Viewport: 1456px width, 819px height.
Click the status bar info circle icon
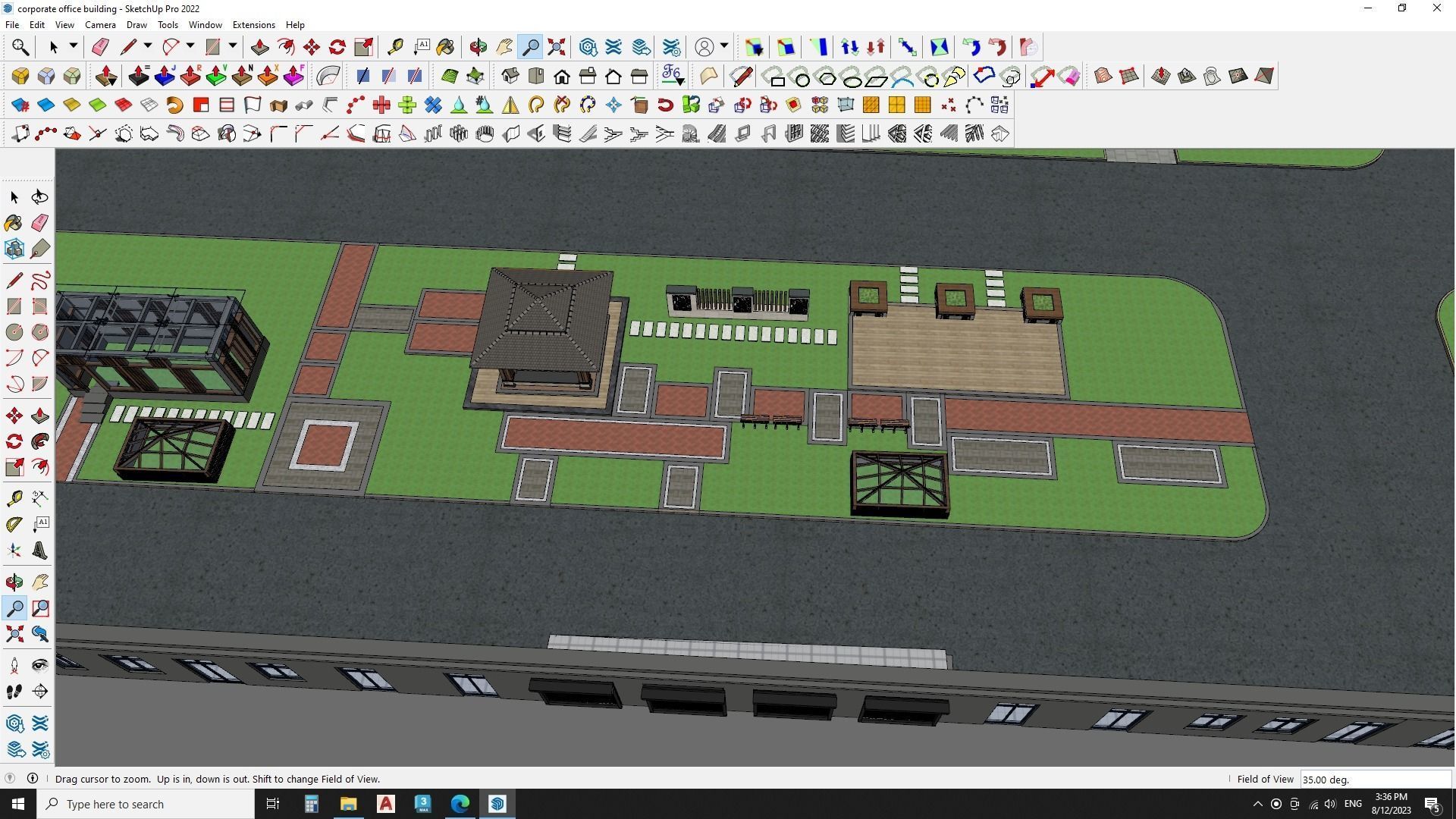click(33, 778)
